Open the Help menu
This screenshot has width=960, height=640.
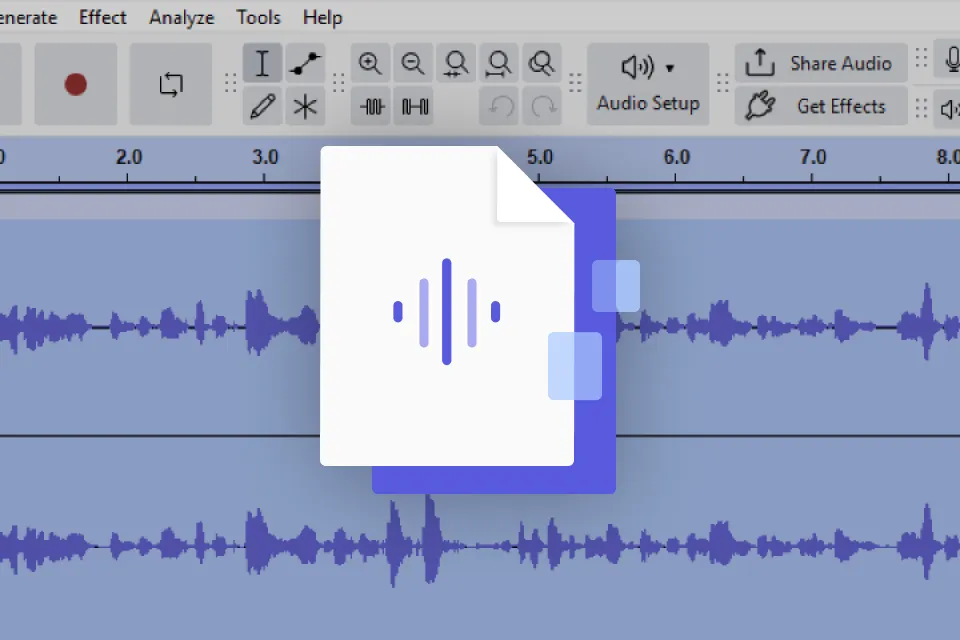(322, 17)
